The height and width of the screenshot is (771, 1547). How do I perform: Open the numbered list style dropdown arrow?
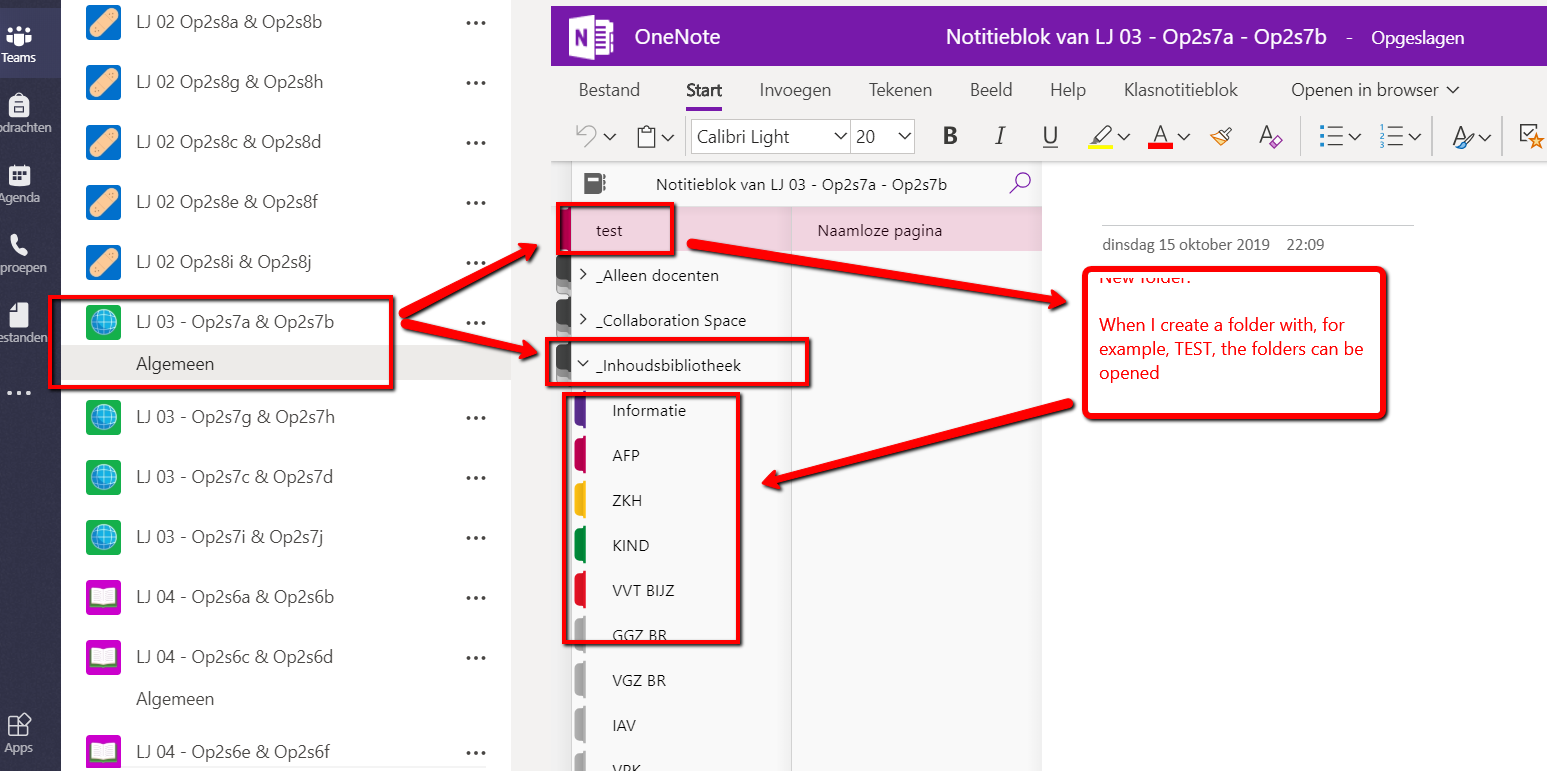pos(1415,138)
